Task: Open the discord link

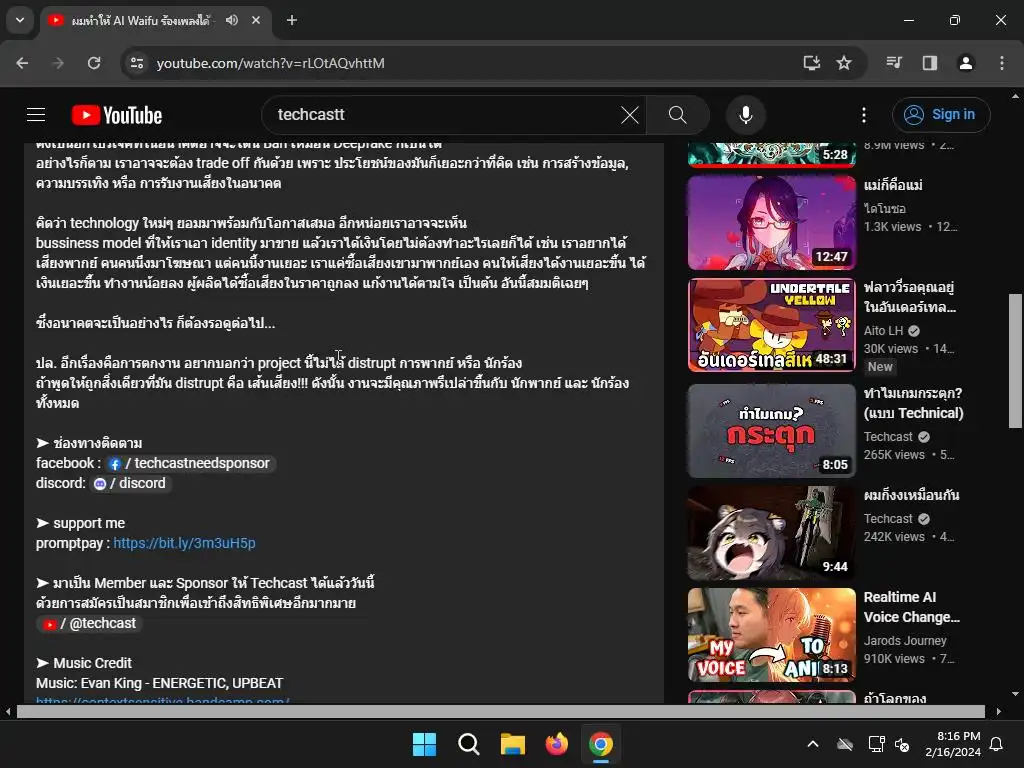Action: [131, 483]
